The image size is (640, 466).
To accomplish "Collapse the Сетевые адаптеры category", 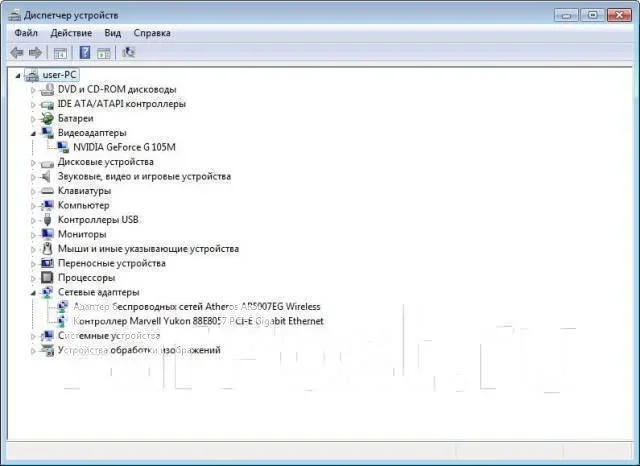I will tap(33, 293).
